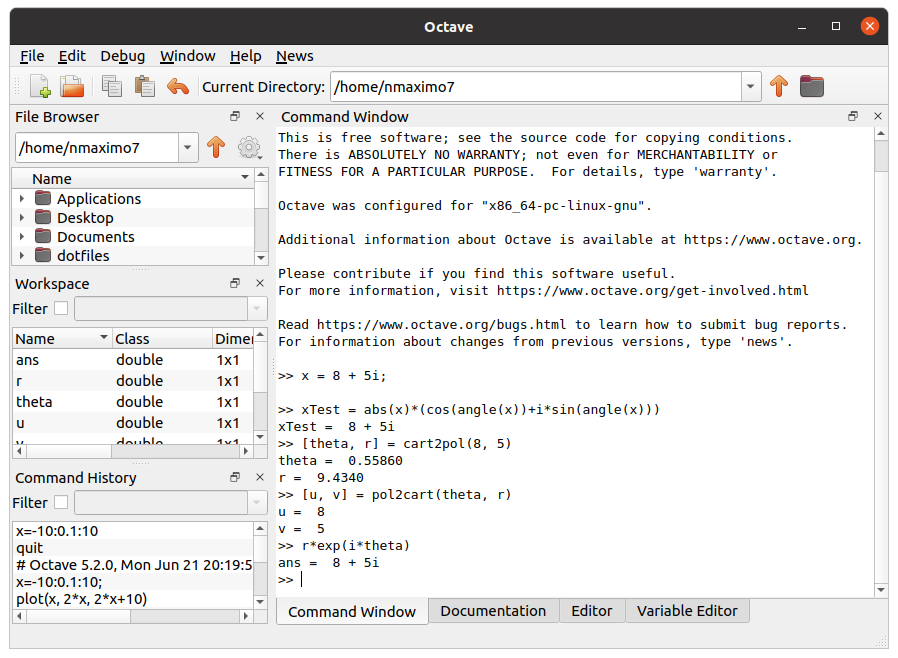The height and width of the screenshot is (658, 898).
Task: Go up one directory from main toolbar
Action: 779,87
